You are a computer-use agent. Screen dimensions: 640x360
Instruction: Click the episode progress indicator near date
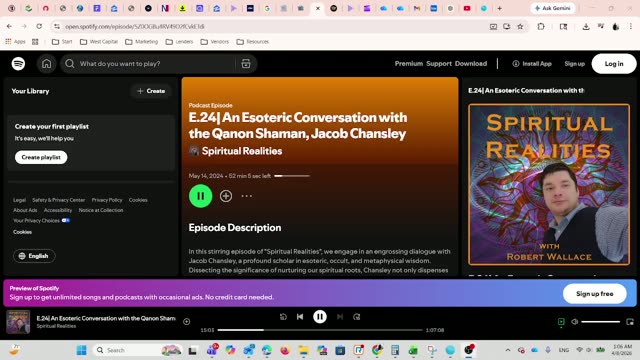click(292, 176)
